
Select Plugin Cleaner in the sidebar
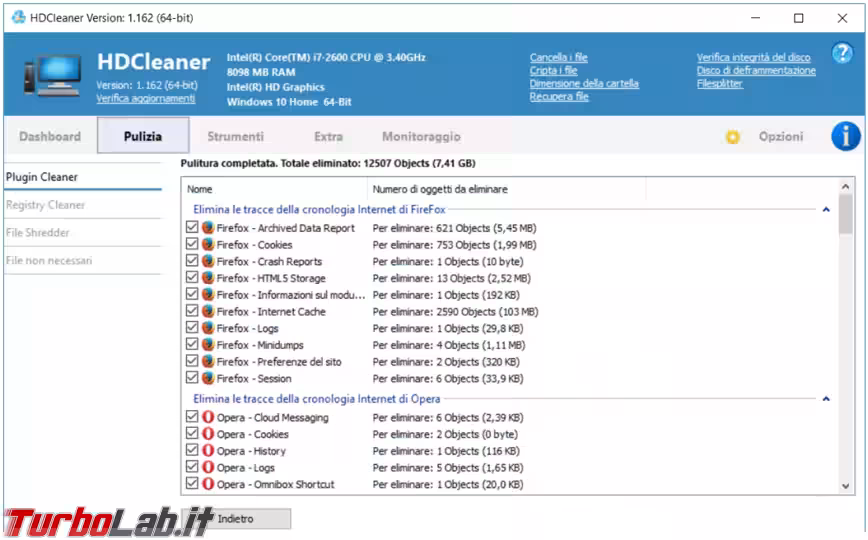[42, 177]
